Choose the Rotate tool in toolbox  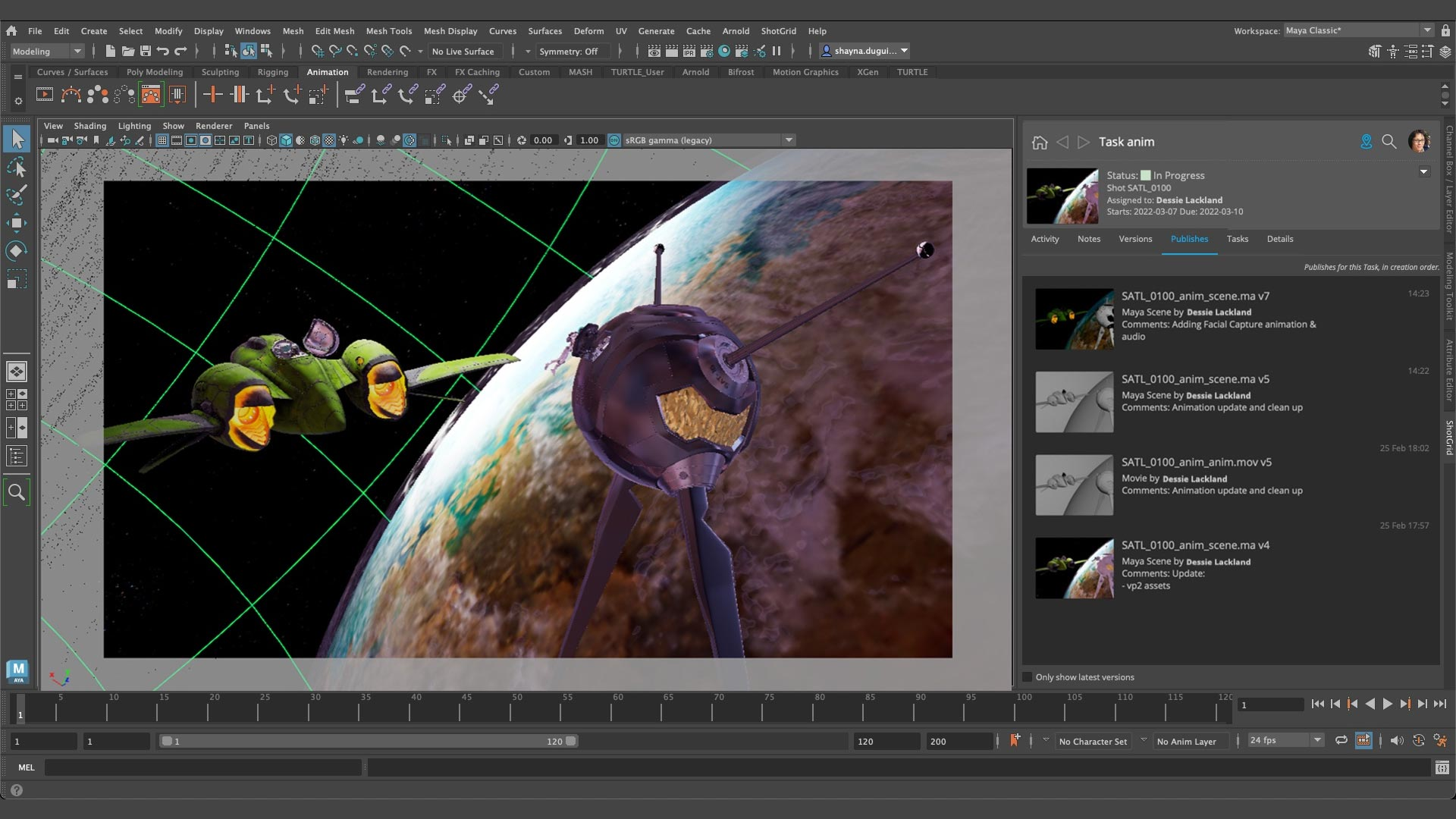[17, 250]
